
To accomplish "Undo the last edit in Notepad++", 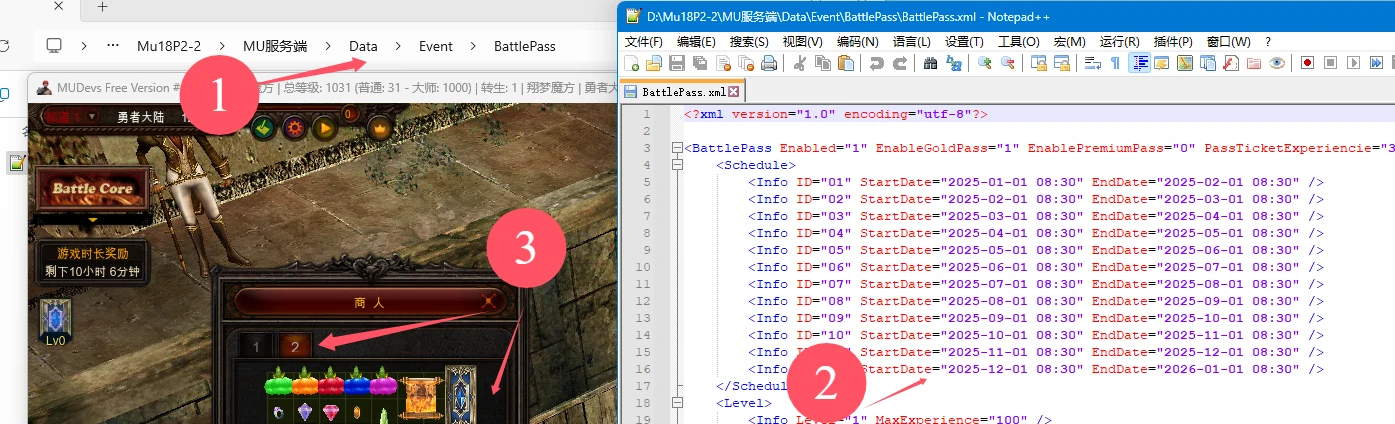I will (876, 63).
